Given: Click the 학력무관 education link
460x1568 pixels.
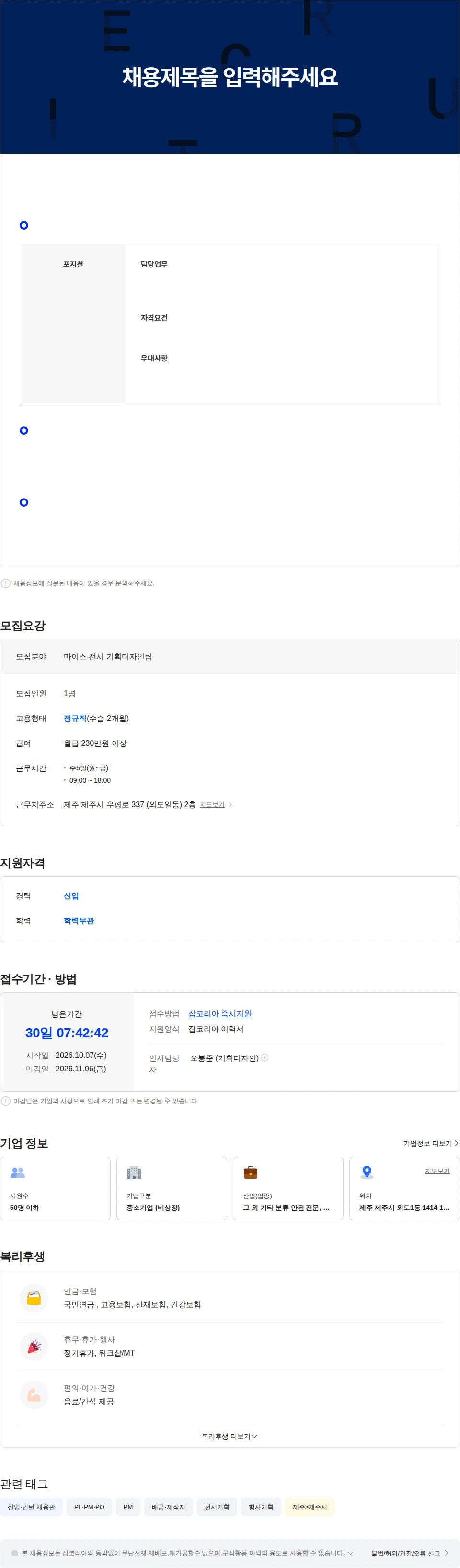Looking at the screenshot, I should click(x=79, y=920).
